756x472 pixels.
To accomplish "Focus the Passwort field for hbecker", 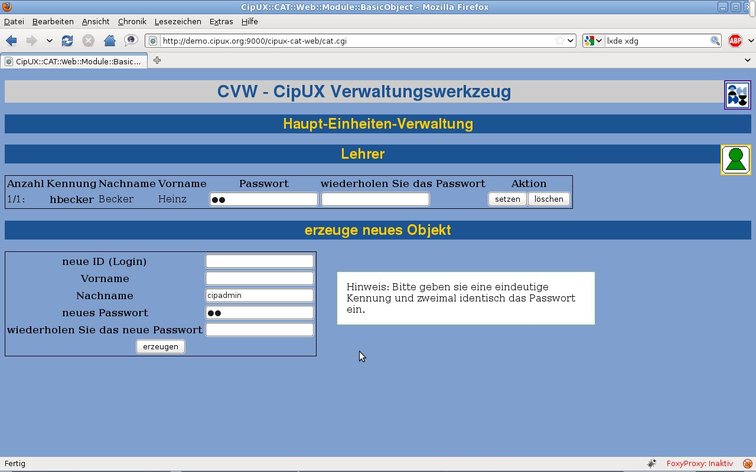I will 264,199.
